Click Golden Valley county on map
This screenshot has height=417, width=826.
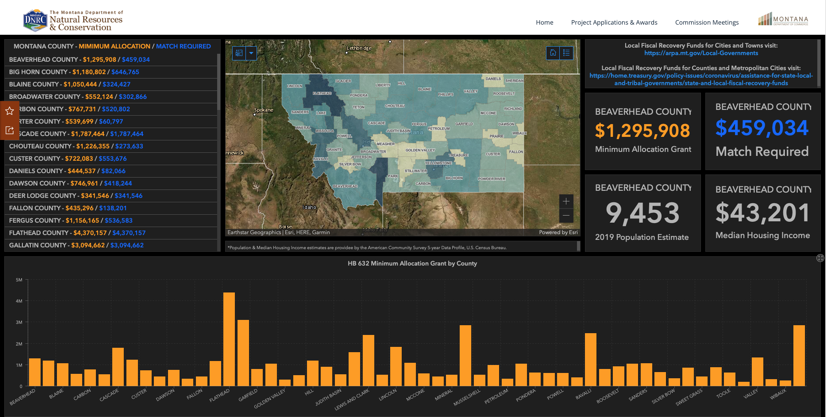418,148
